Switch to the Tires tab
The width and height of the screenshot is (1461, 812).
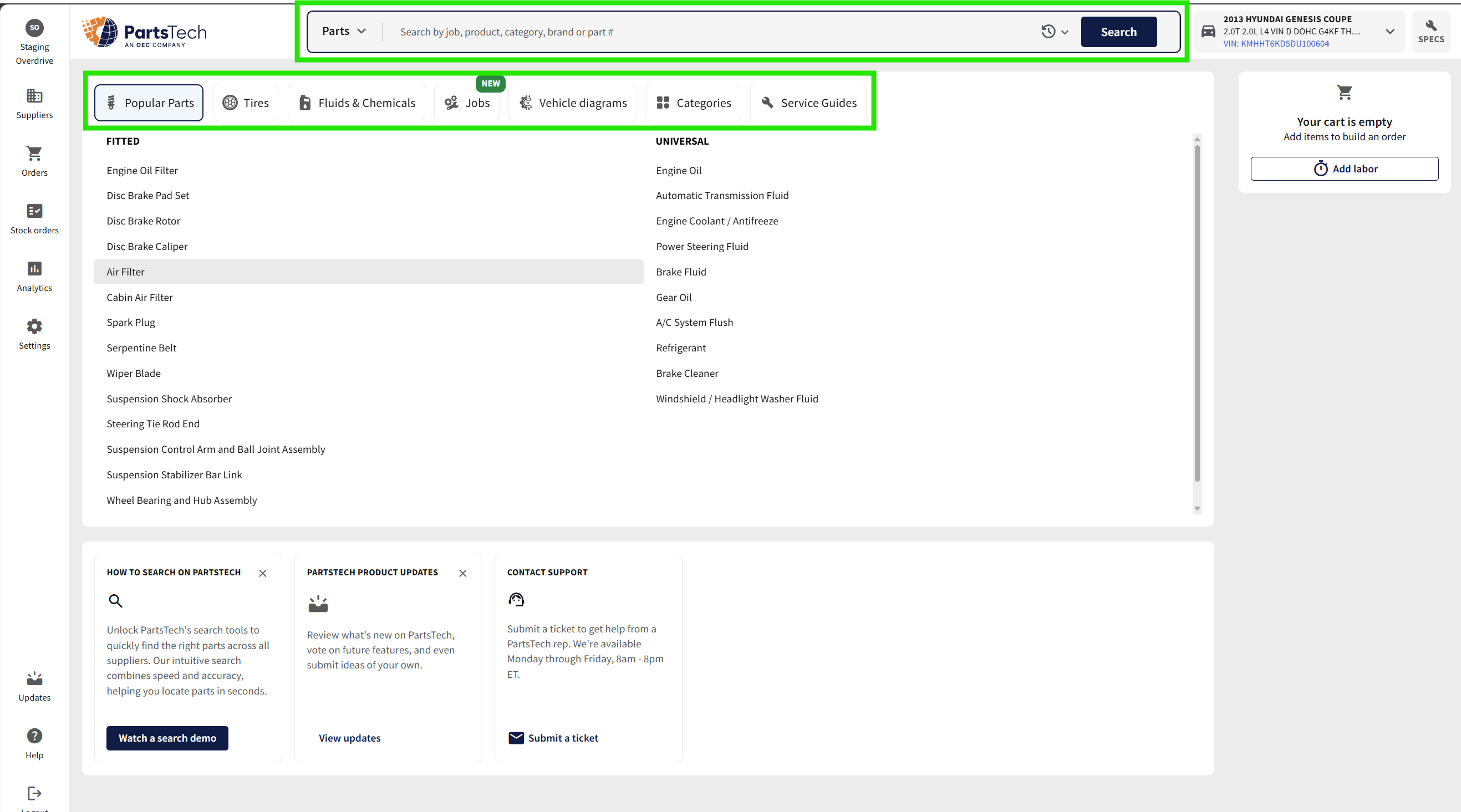(x=246, y=103)
